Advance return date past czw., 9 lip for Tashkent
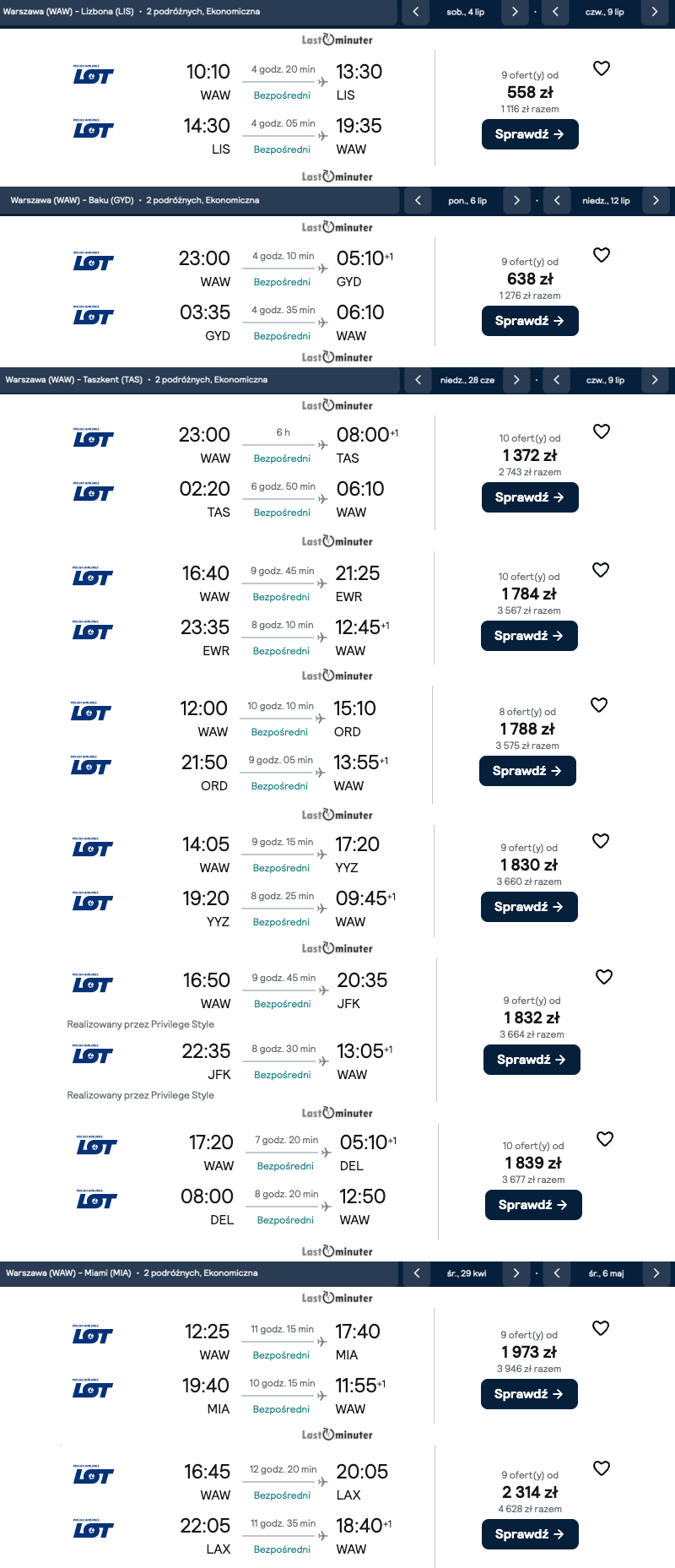Image resolution: width=675 pixels, height=1568 pixels. (x=655, y=380)
